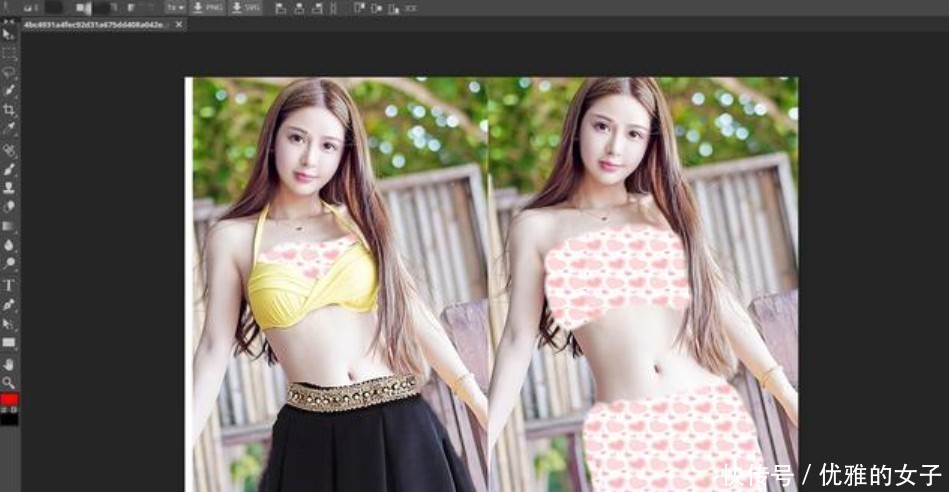Select the Rectangle shape tool
Image resolution: width=949 pixels, height=492 pixels.
pos(9,343)
